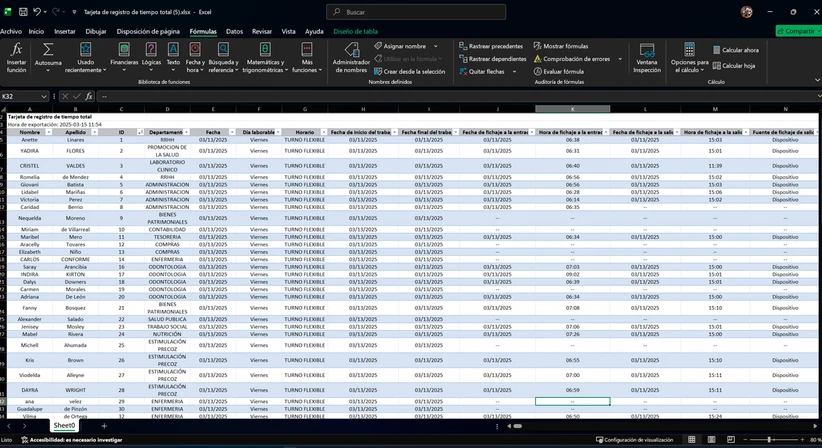
Task: Switch to the Insertar tab
Action: 65,31
